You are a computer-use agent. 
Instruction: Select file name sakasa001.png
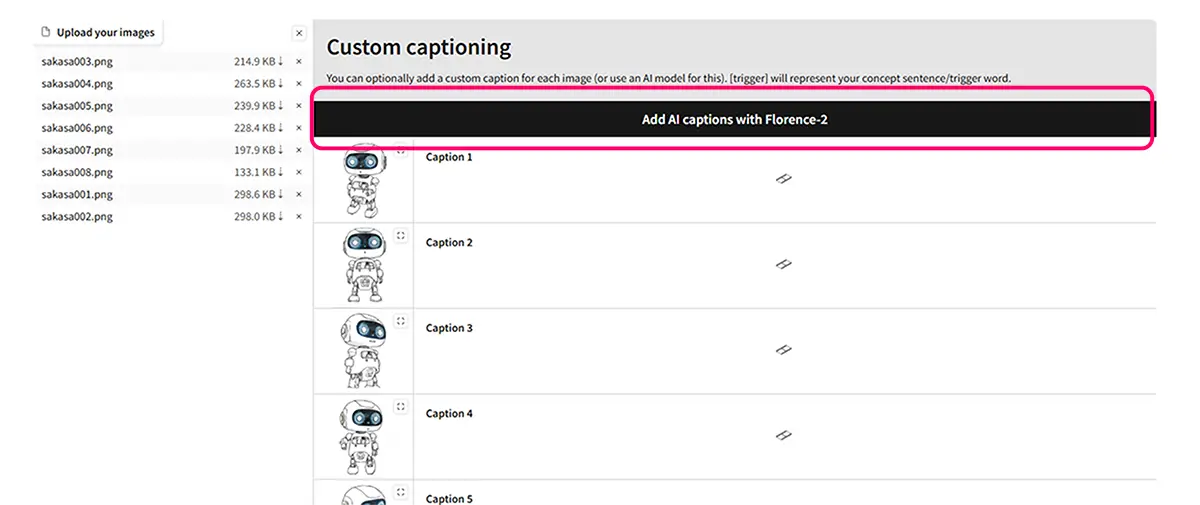pos(77,194)
